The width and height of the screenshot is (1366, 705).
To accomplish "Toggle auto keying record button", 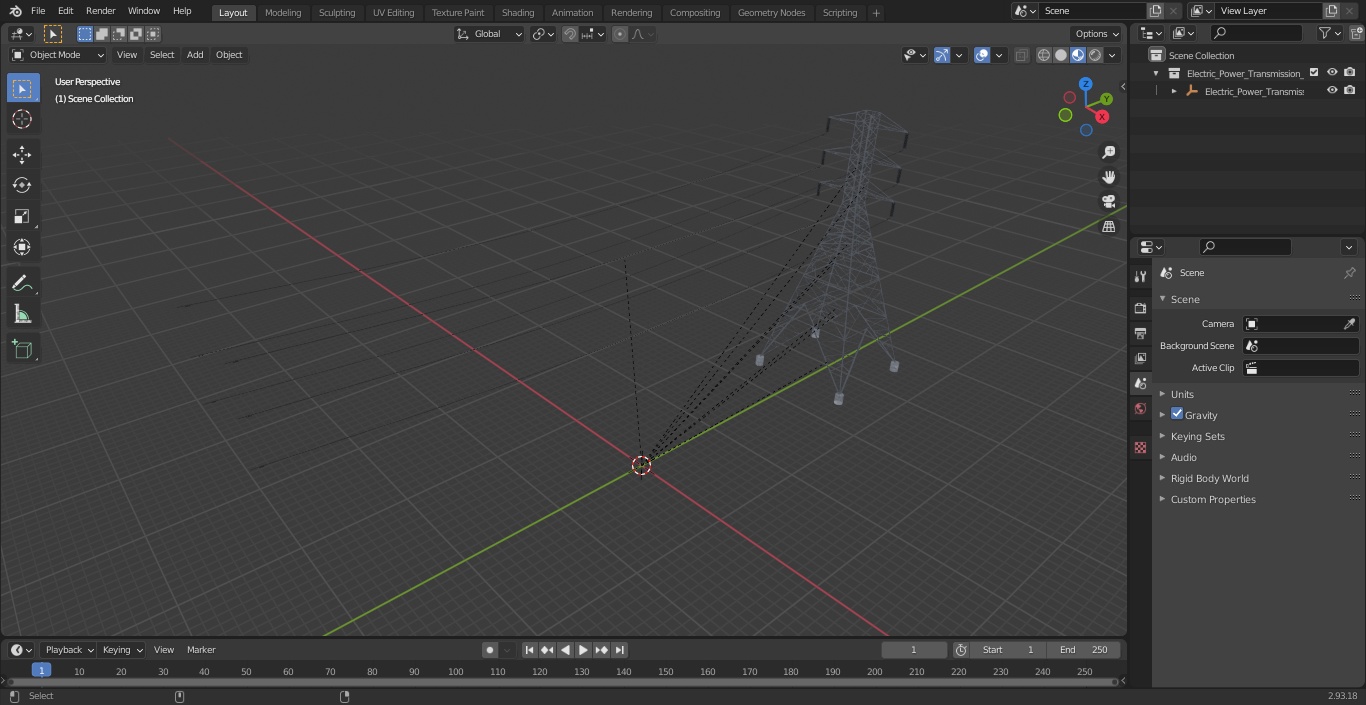I will (x=490, y=650).
